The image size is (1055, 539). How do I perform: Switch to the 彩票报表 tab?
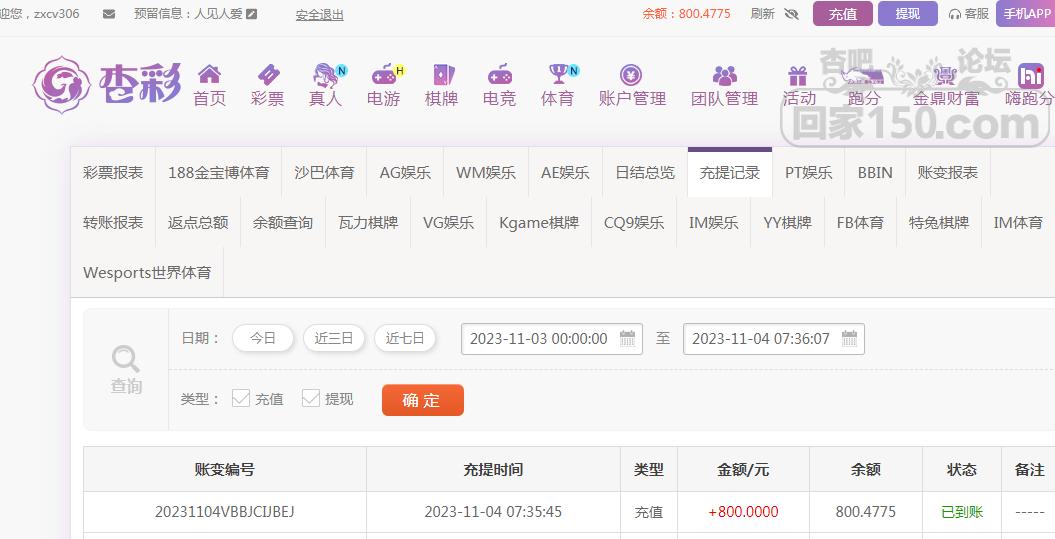[x=113, y=172]
